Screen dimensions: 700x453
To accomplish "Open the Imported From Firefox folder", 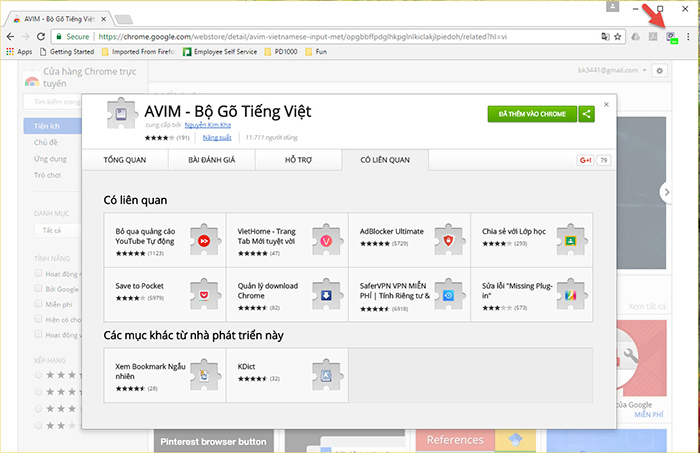I will 138,52.
